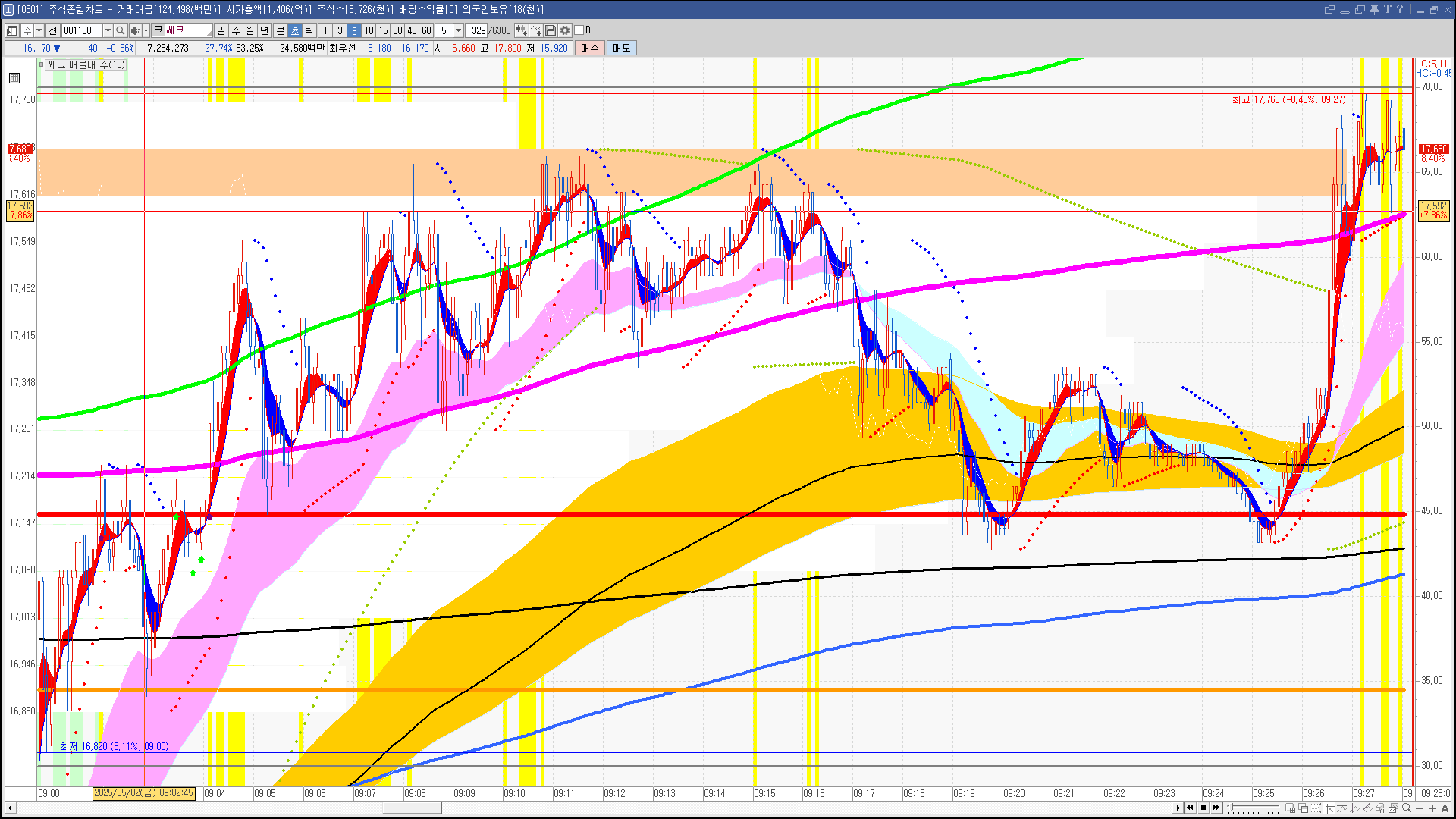This screenshot has height=819, width=1456.
Task: Select the 일 (daily) period button
Action: click(221, 30)
